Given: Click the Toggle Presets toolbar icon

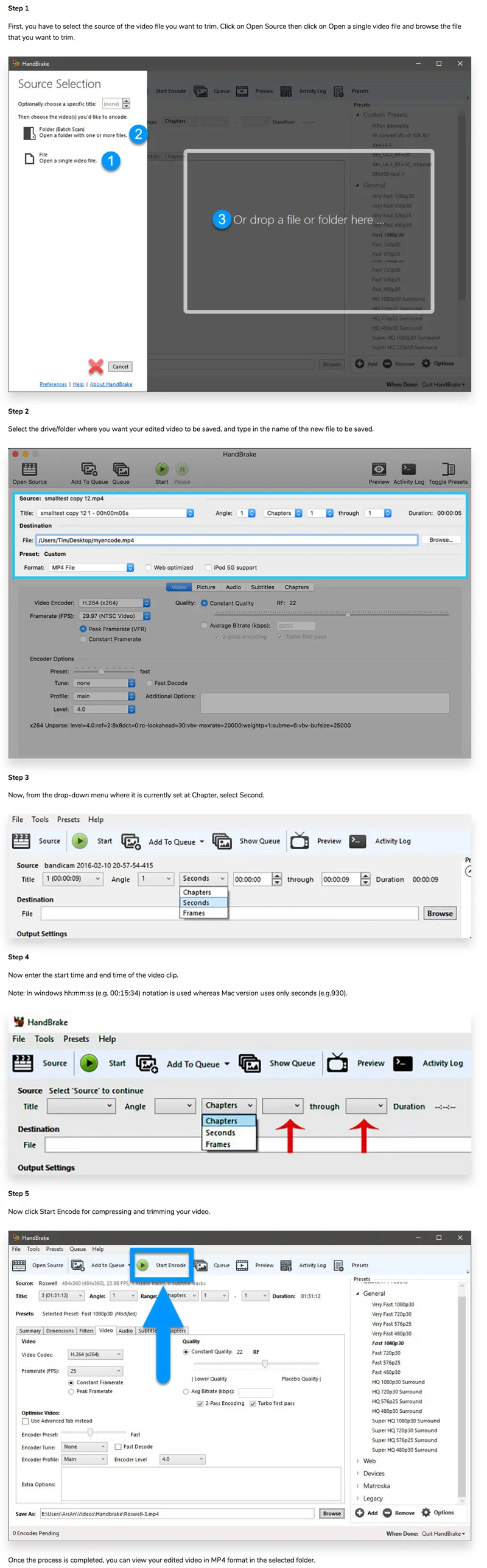Looking at the screenshot, I should click(447, 469).
